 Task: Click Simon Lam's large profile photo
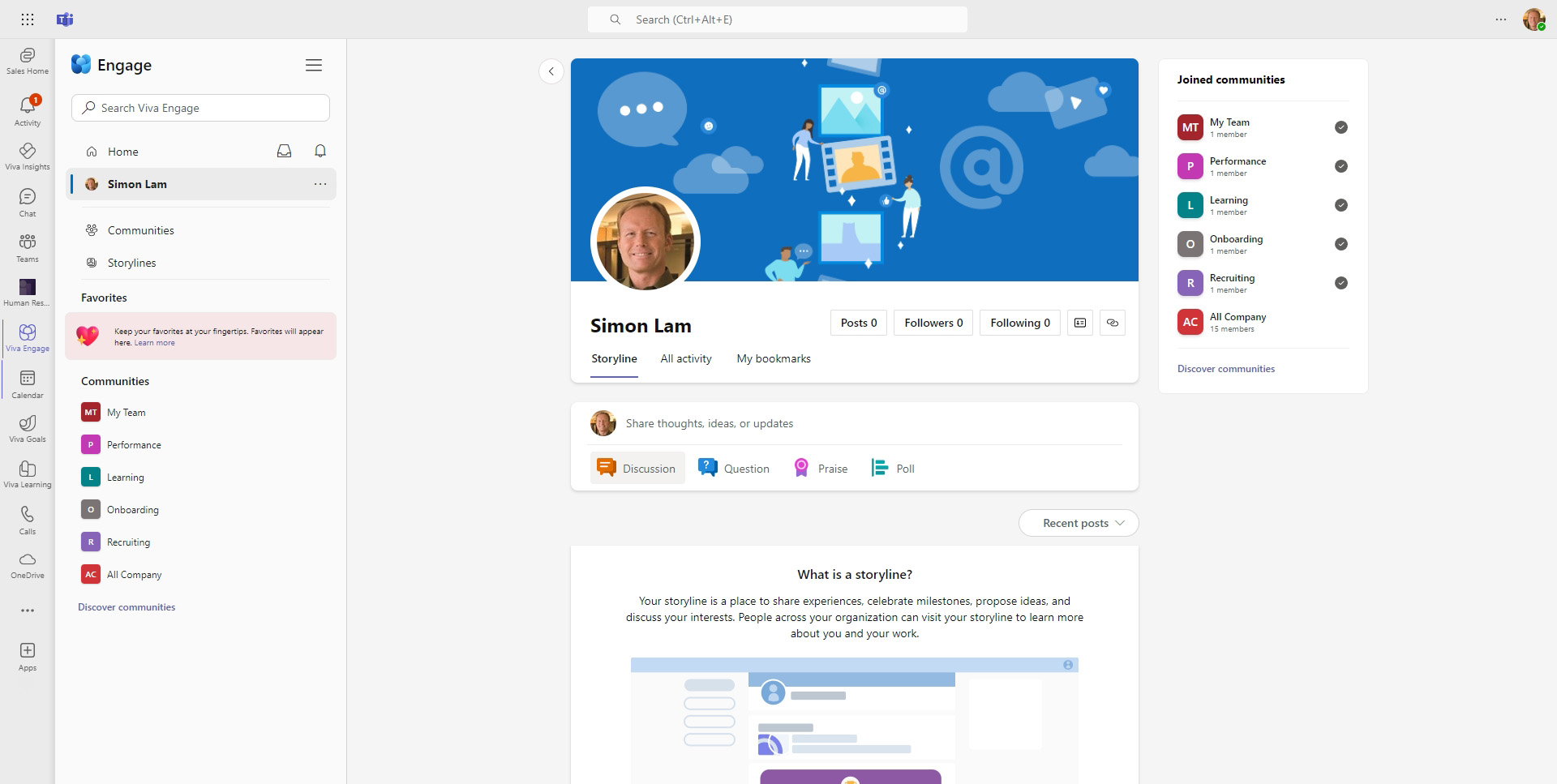[646, 240]
